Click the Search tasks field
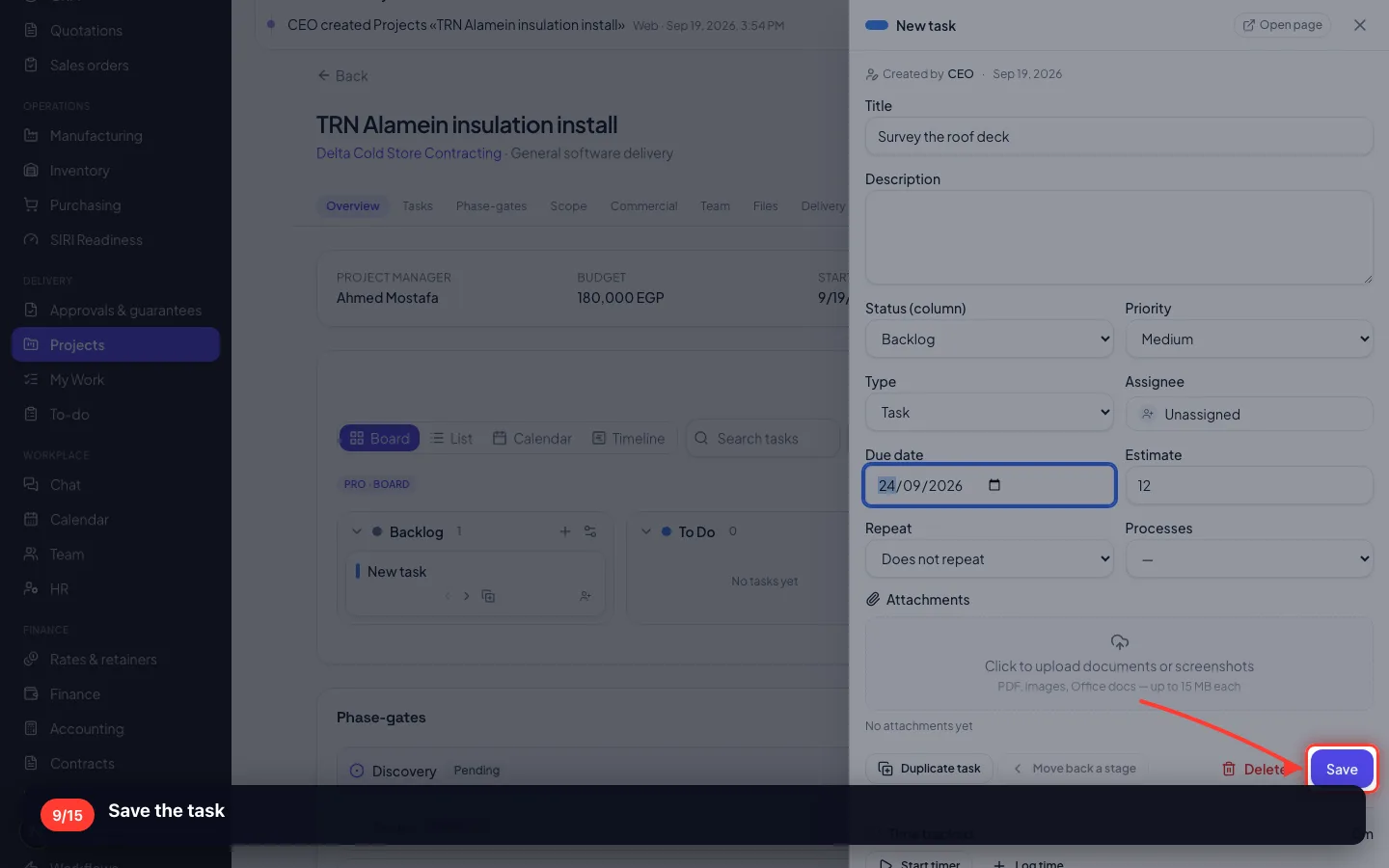Viewport: 1389px width, 868px height. click(763, 438)
